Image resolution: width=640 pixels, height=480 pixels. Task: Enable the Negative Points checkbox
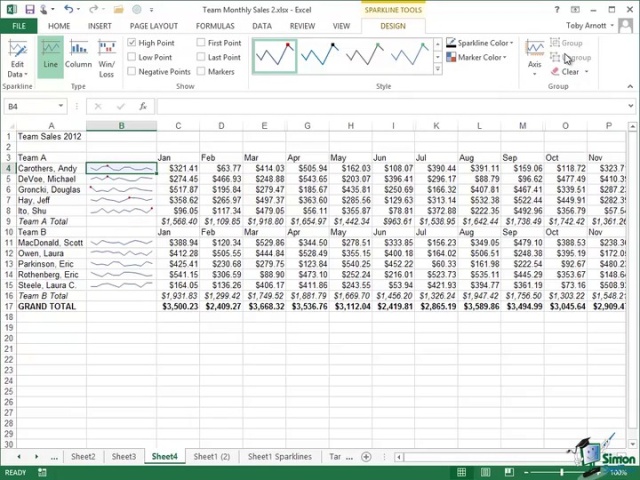coord(132,72)
